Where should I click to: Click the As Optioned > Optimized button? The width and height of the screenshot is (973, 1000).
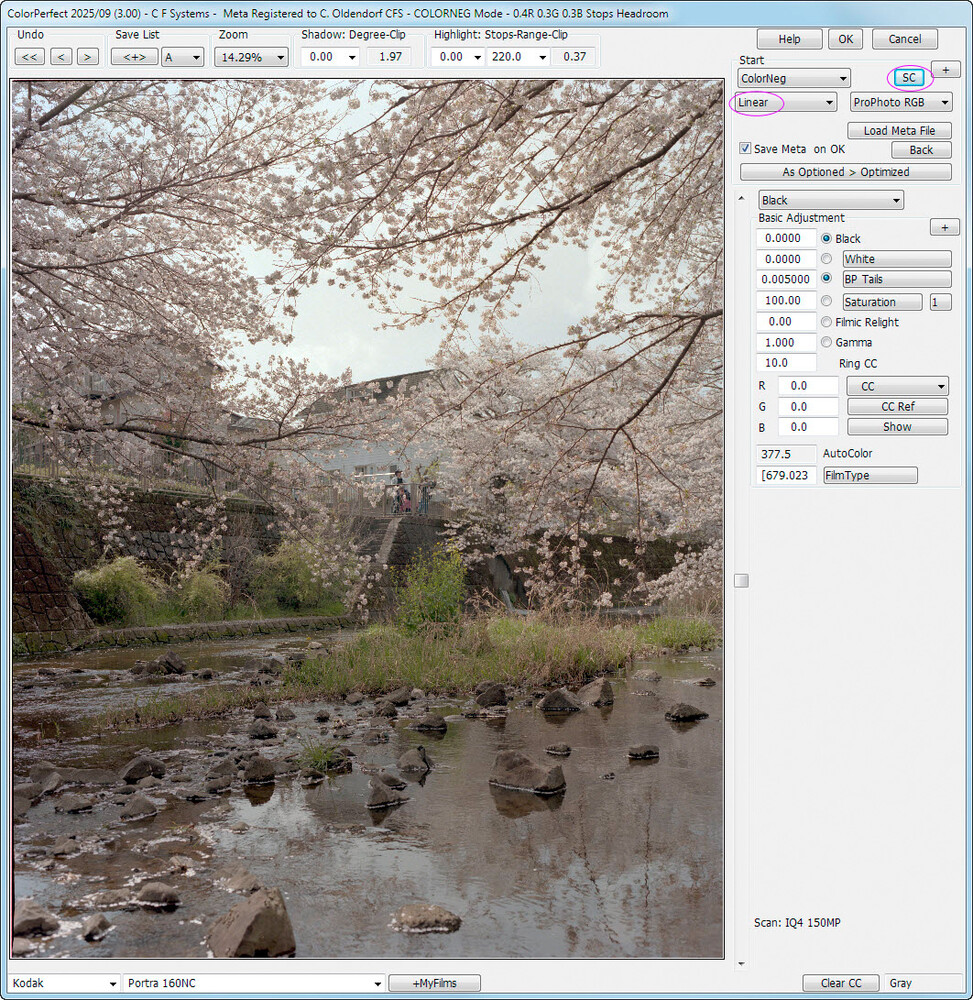[845, 171]
